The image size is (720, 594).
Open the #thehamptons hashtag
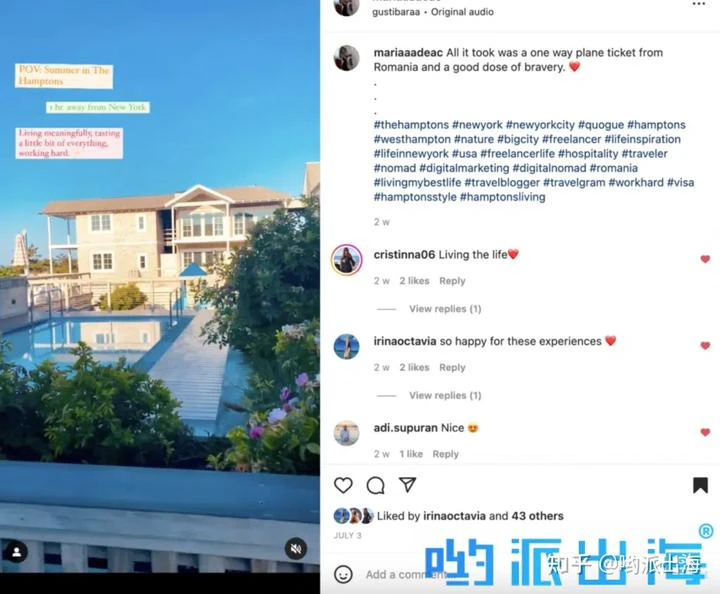pyautogui.click(x=411, y=125)
